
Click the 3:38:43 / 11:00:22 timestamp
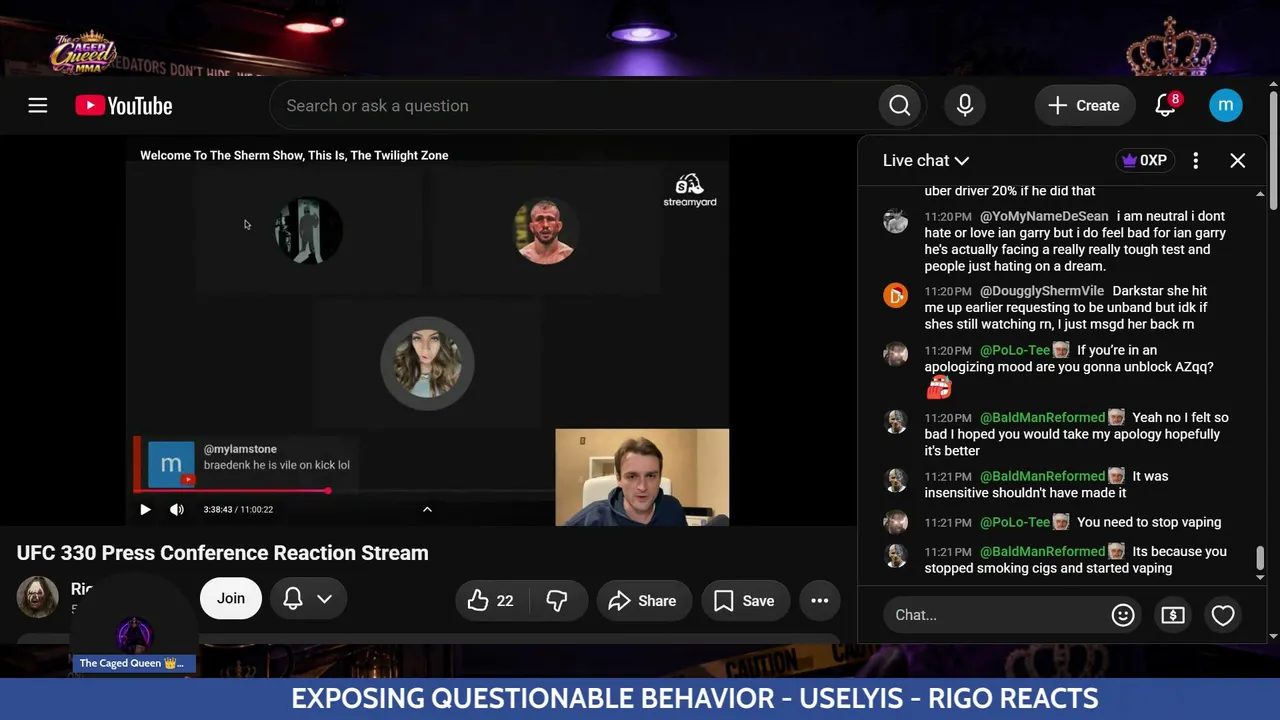point(238,510)
